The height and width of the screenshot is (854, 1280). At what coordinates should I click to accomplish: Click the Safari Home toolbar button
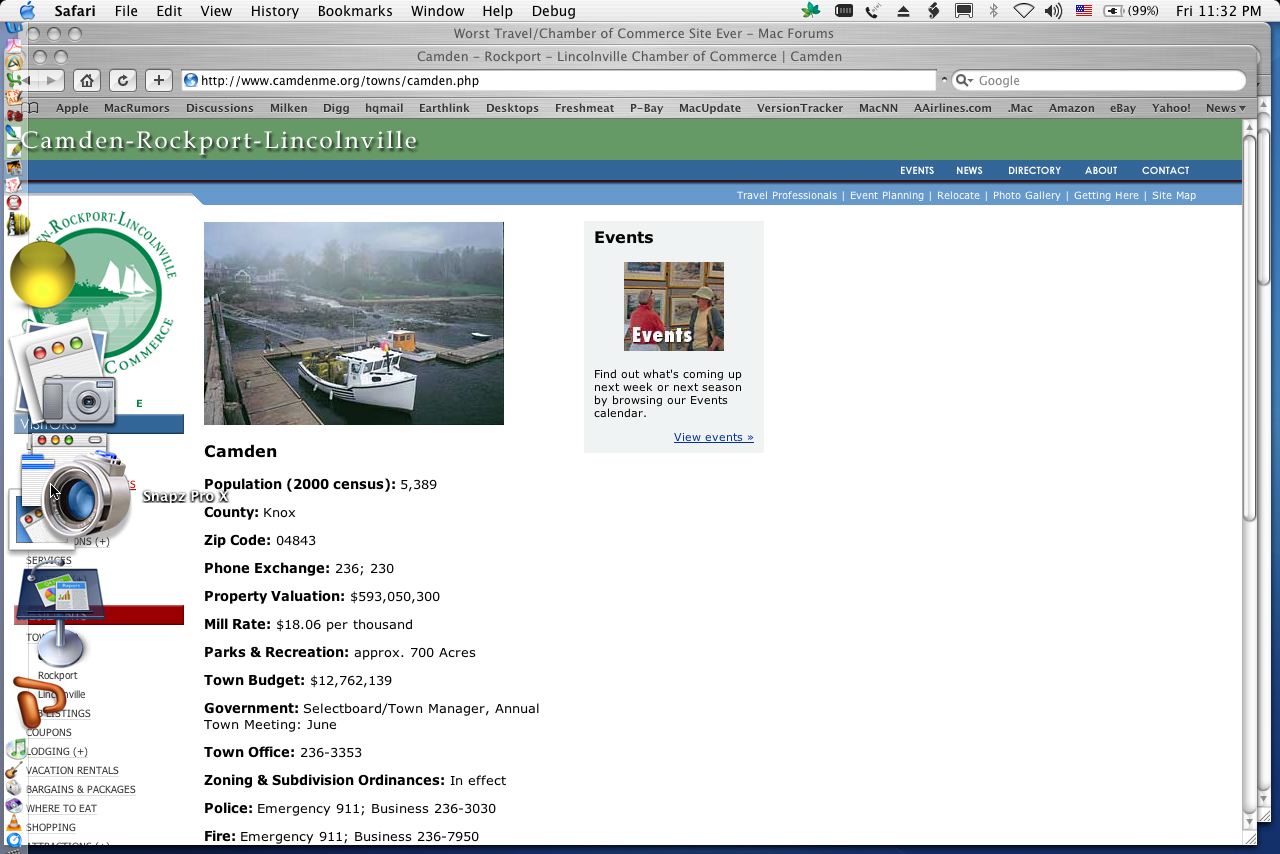(x=87, y=81)
